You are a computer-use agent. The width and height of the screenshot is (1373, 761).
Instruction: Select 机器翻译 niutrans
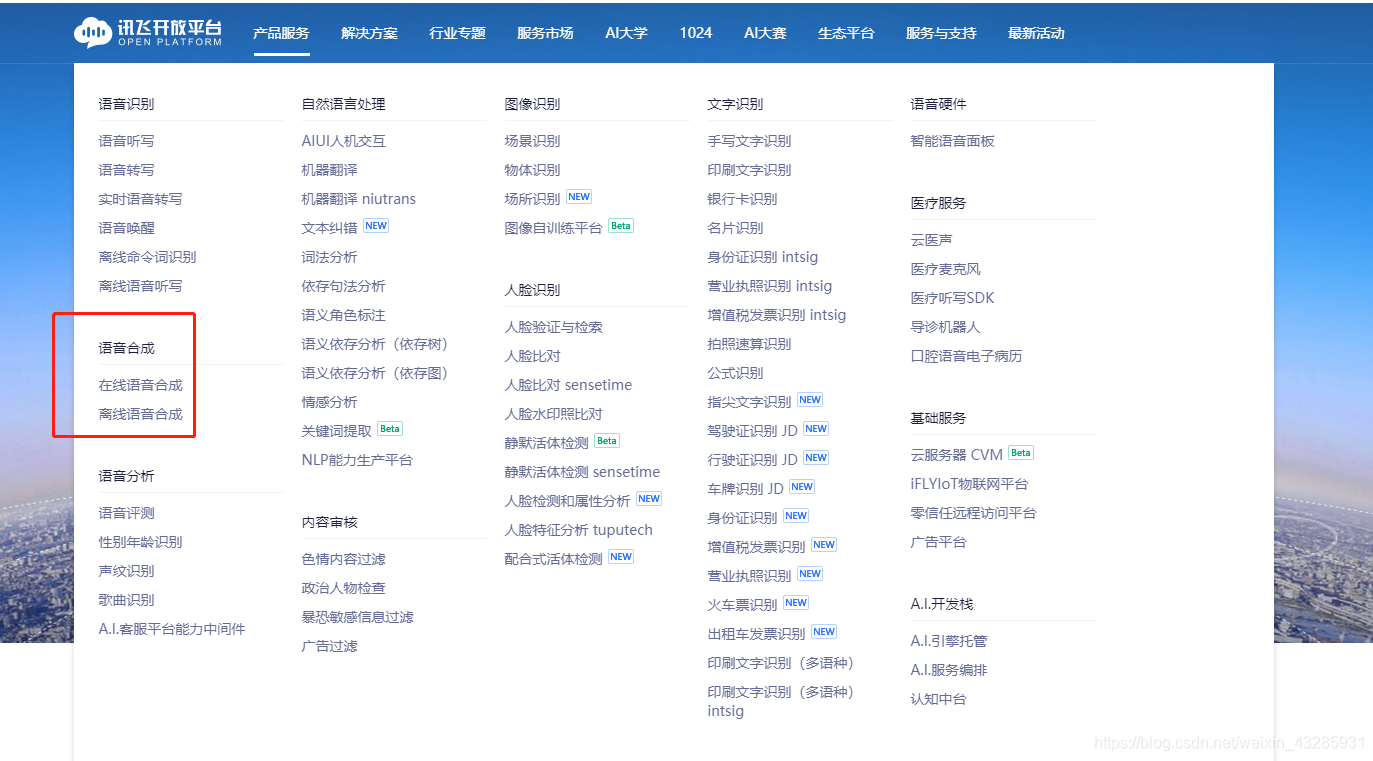359,199
